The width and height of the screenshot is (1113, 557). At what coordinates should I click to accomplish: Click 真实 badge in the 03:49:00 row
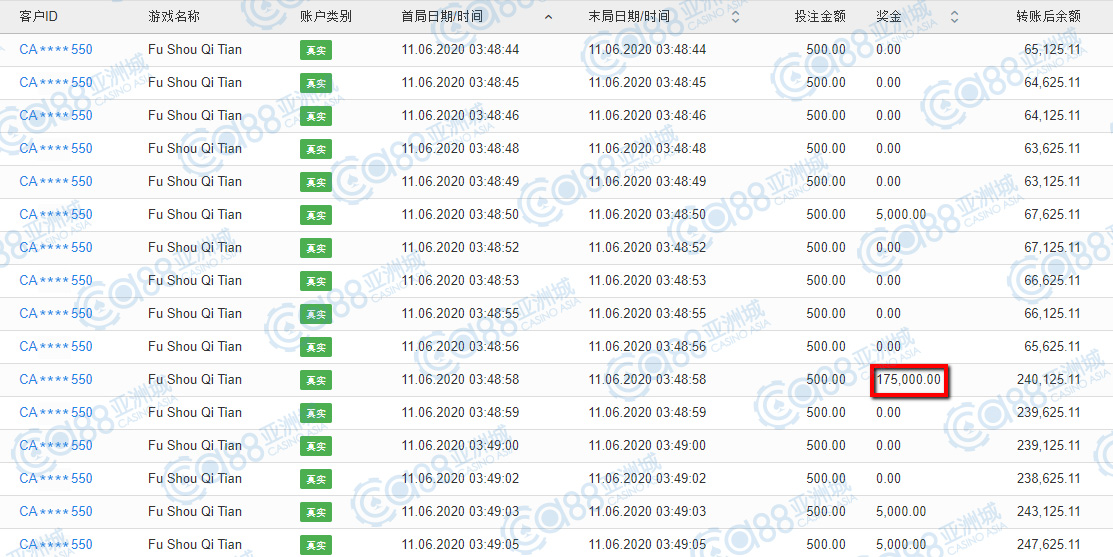point(315,446)
